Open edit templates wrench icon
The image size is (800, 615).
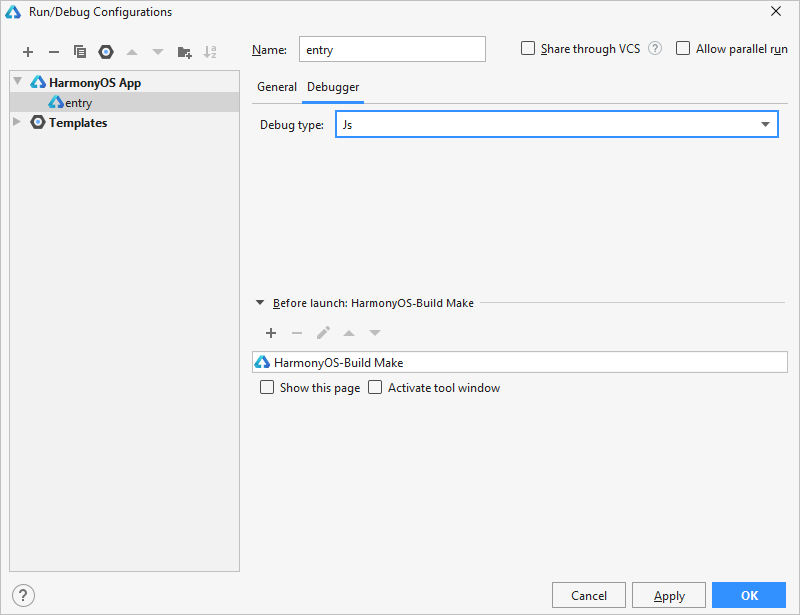(x=106, y=52)
